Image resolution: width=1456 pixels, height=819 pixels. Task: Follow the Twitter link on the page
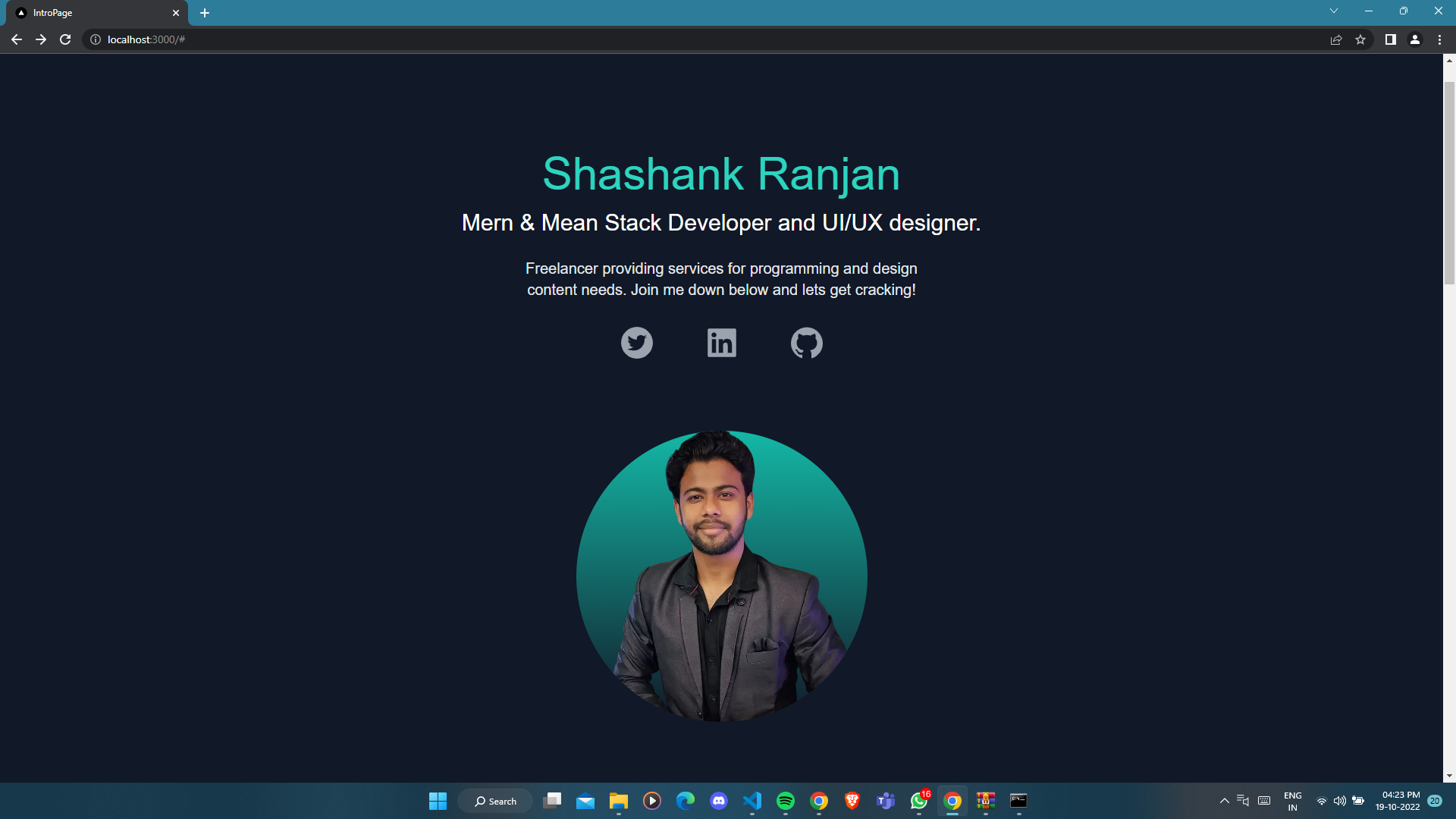pyautogui.click(x=636, y=343)
